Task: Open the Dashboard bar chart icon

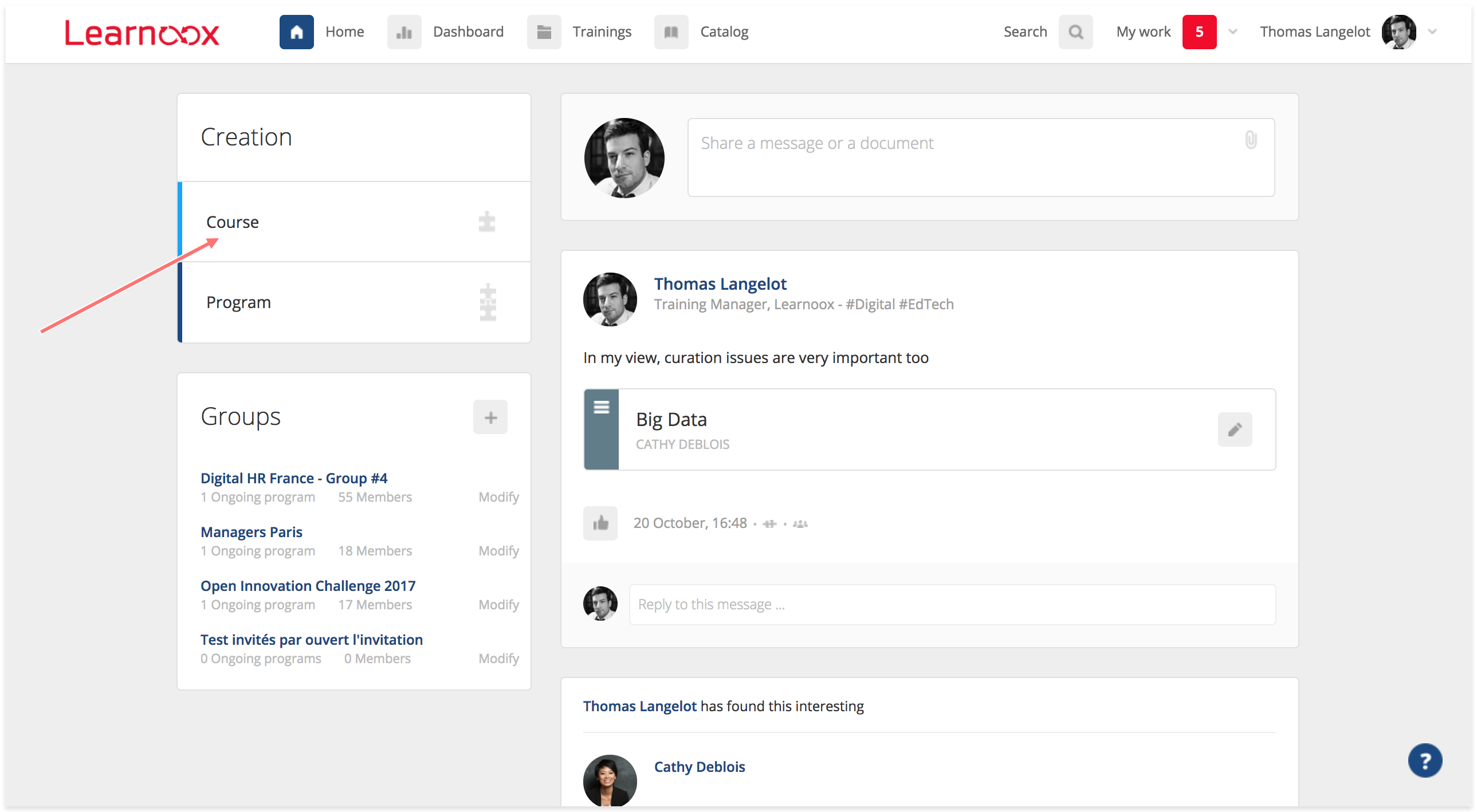Action: click(x=404, y=32)
